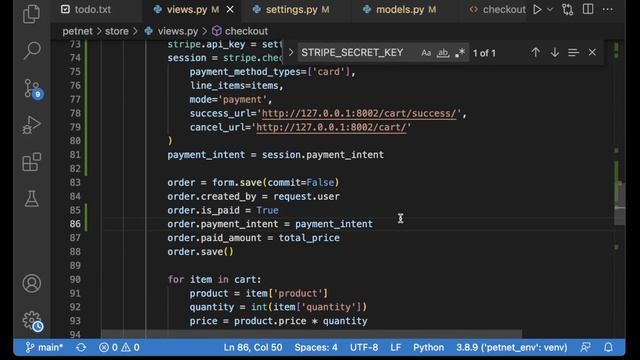Screen dimensions: 640x360
Task: Click the main* branch in status bar
Action: tap(44, 347)
